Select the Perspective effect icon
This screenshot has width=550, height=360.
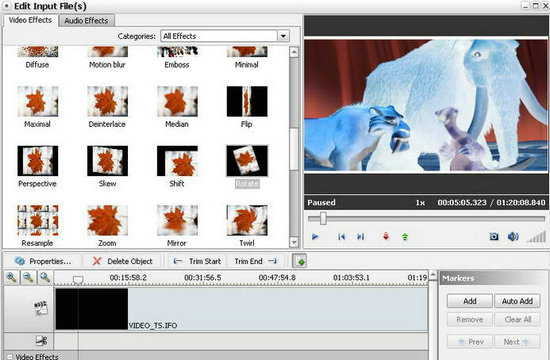38,161
